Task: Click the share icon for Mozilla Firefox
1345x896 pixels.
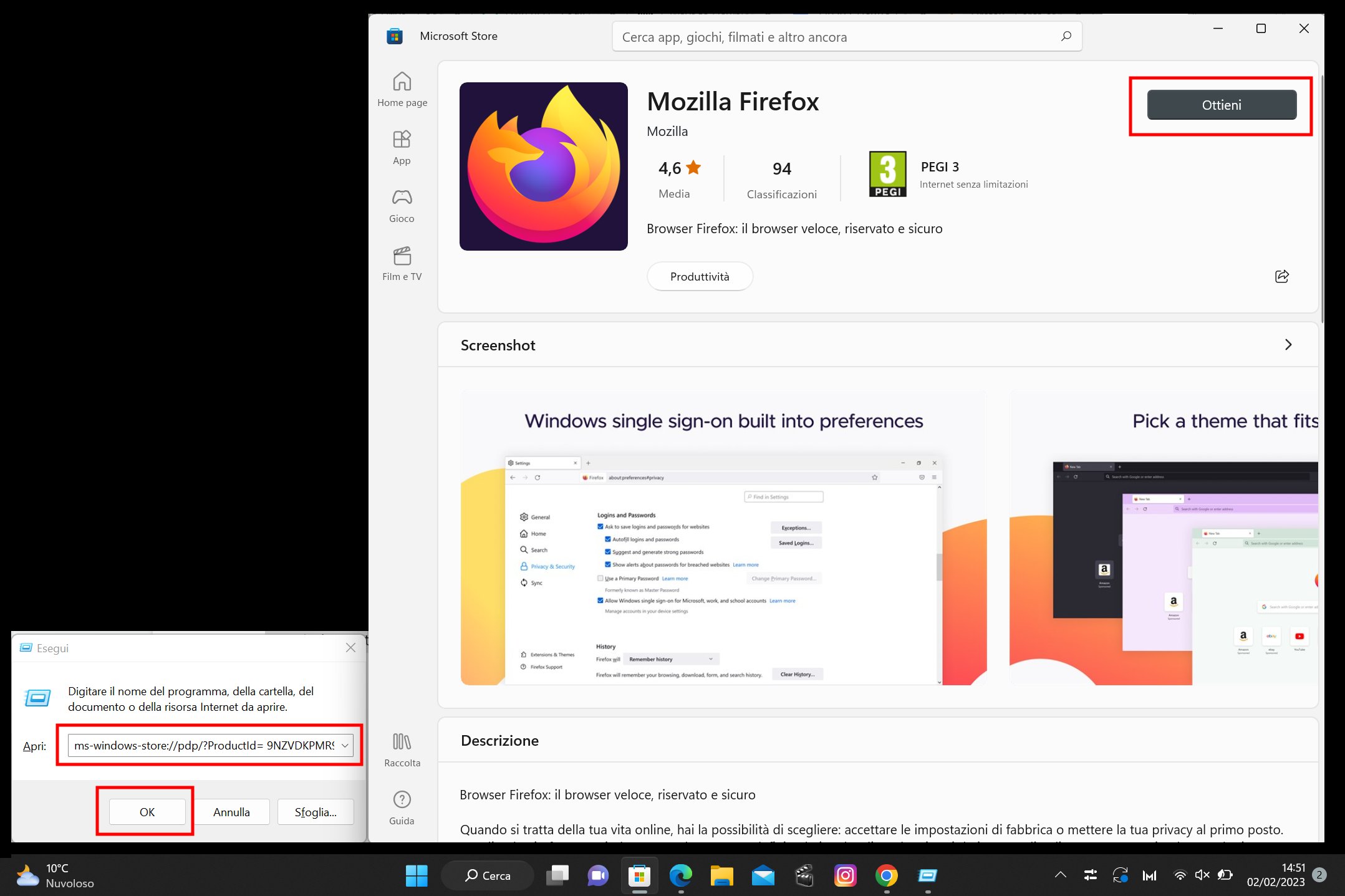Action: [1281, 276]
